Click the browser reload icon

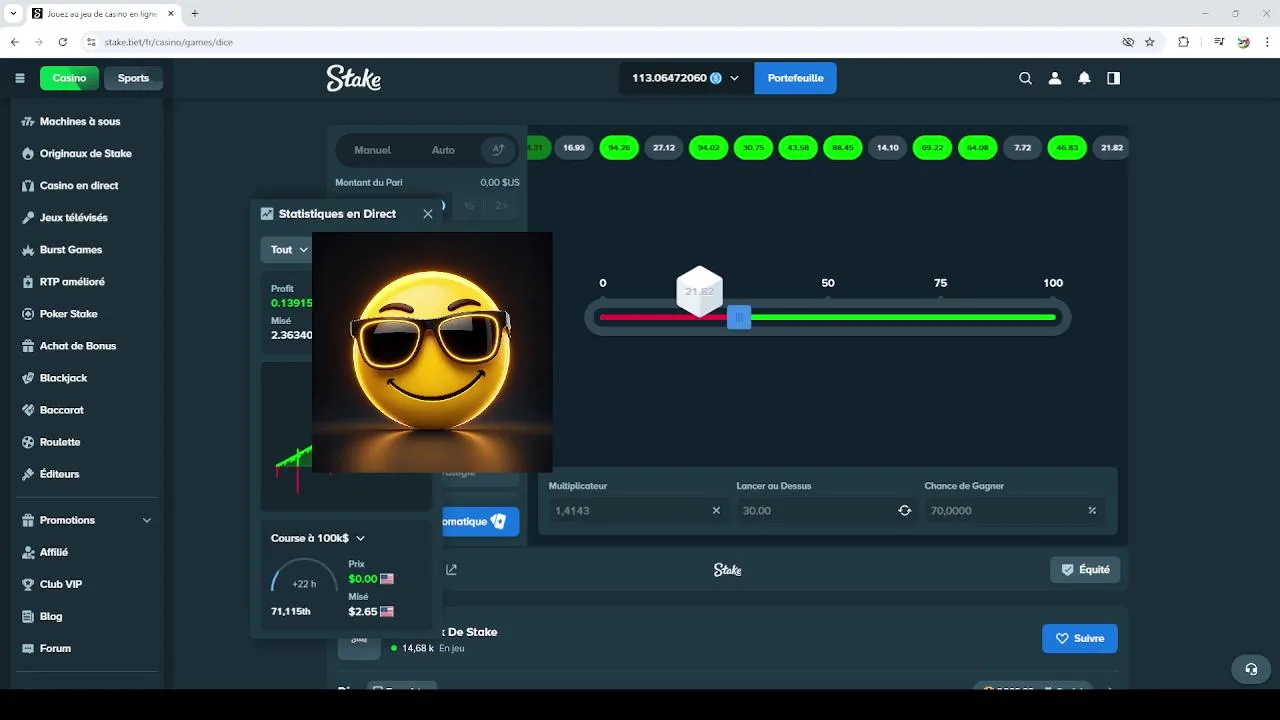(63, 42)
